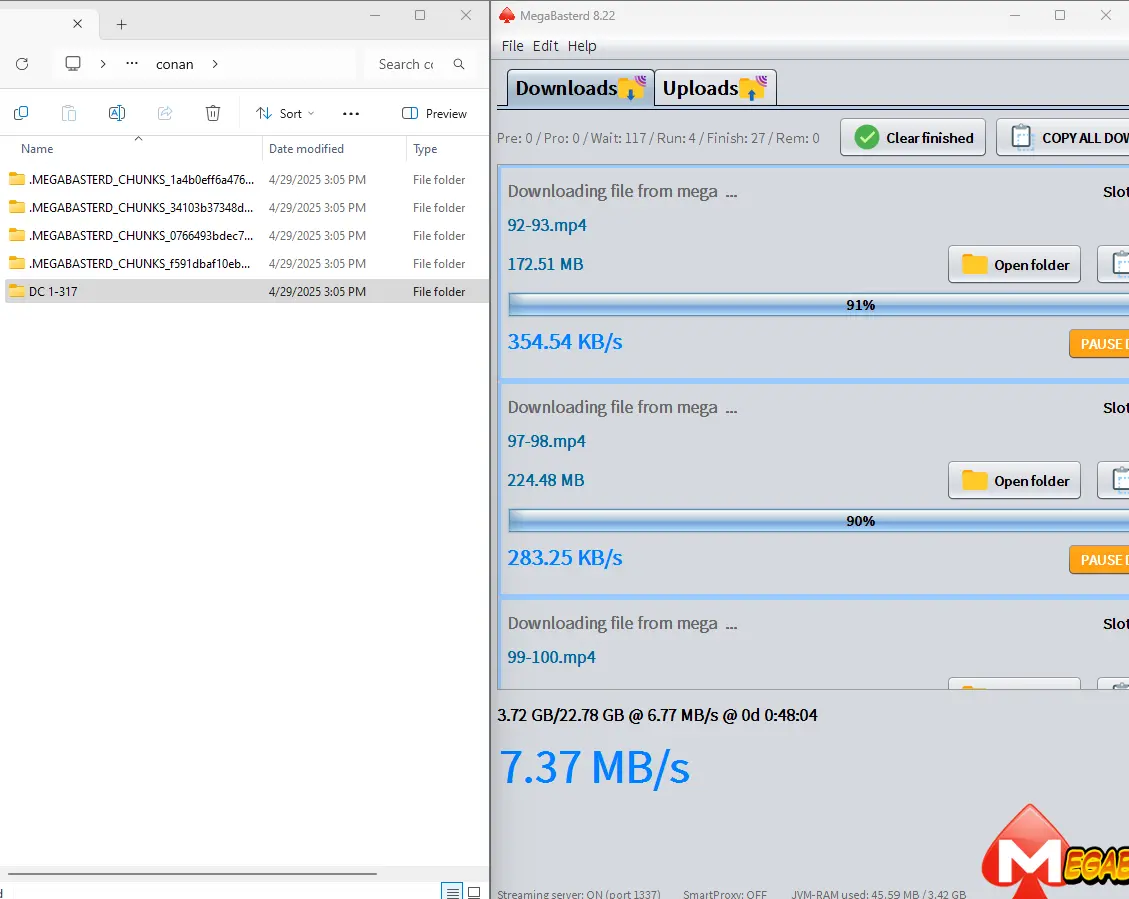Click the This PC monitor icon in address bar
Screen dimensions: 1129x899
(73, 63)
